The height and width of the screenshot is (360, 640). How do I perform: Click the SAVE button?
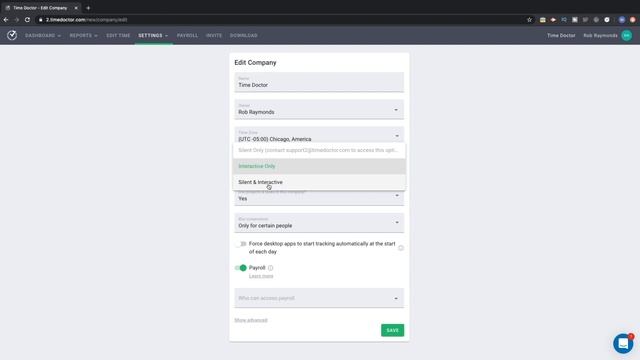(x=392, y=330)
